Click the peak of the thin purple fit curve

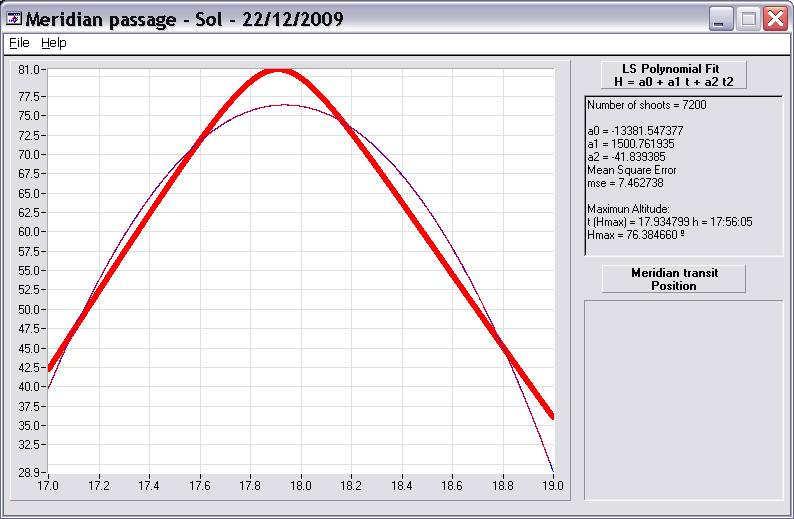(284, 104)
